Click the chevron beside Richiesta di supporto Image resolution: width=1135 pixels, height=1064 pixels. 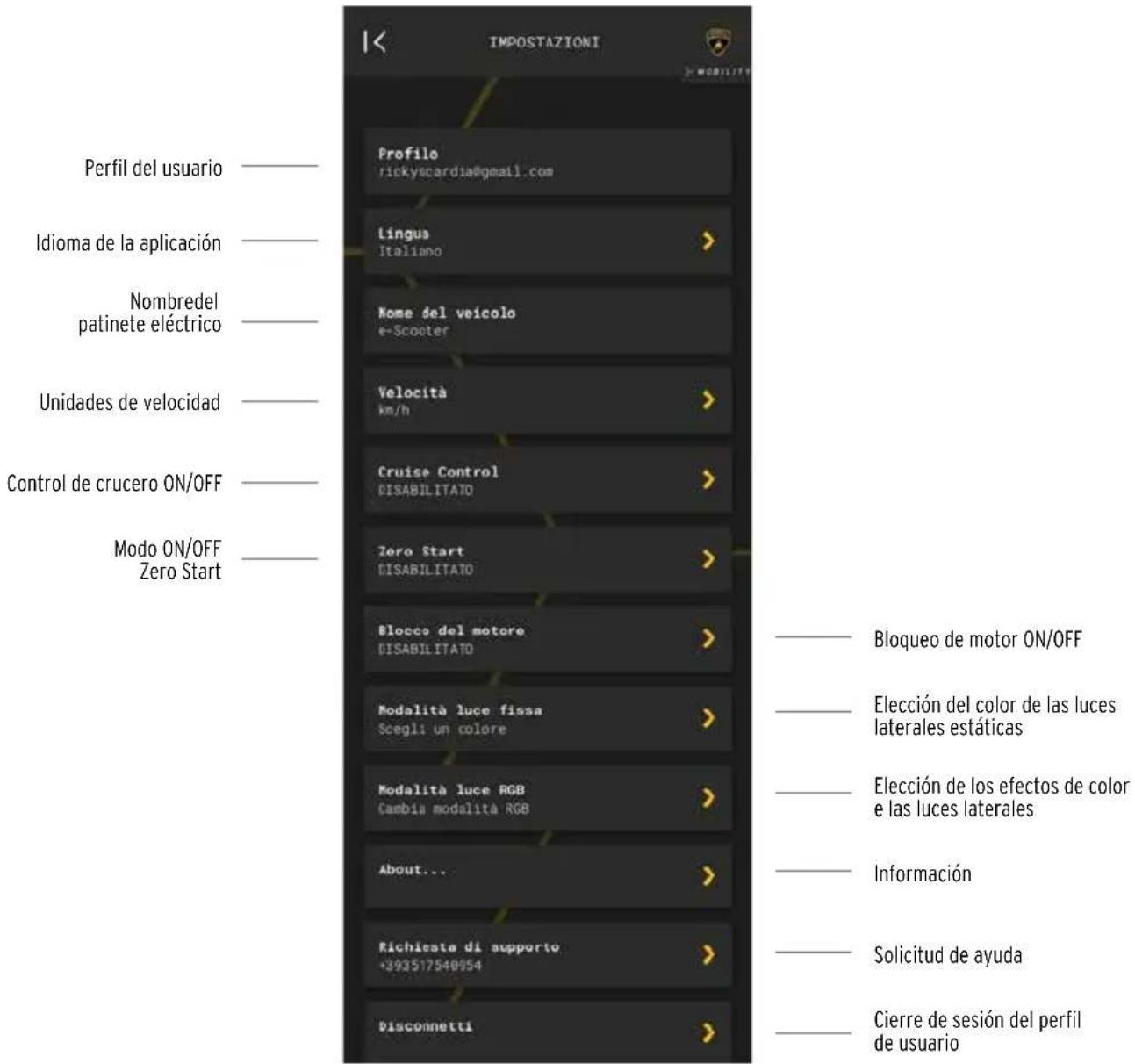[x=708, y=954]
